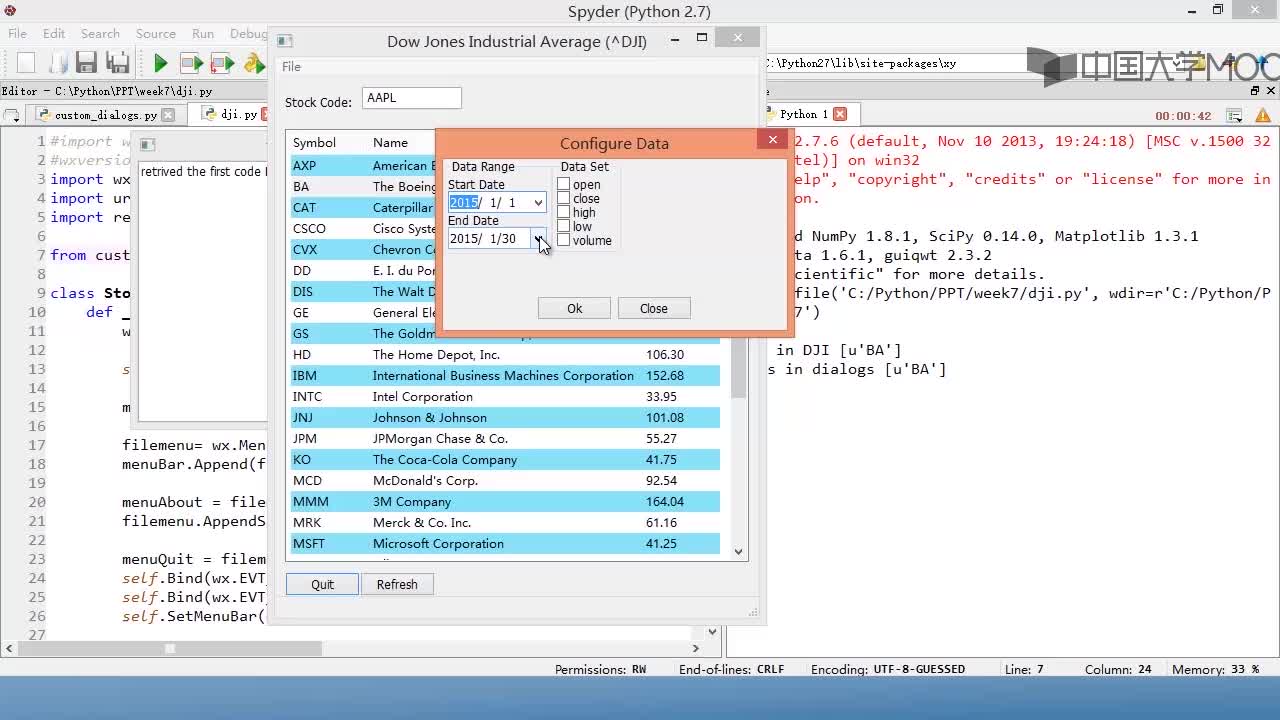The height and width of the screenshot is (720, 1280).
Task: Select the Python 1 console tab
Action: 804,114
